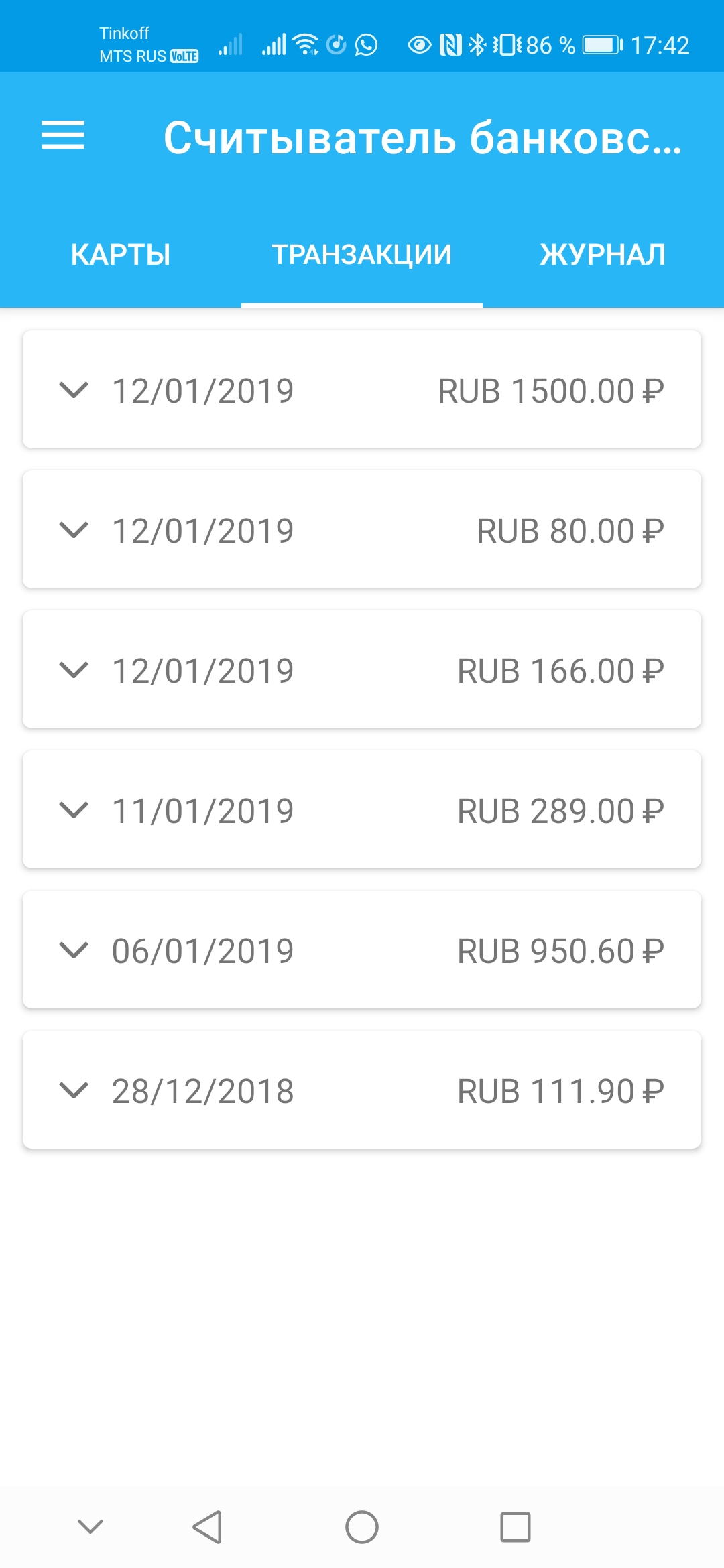Expand the RUB 166.00 transaction chevron
This screenshot has height=1568, width=724.
74,670
